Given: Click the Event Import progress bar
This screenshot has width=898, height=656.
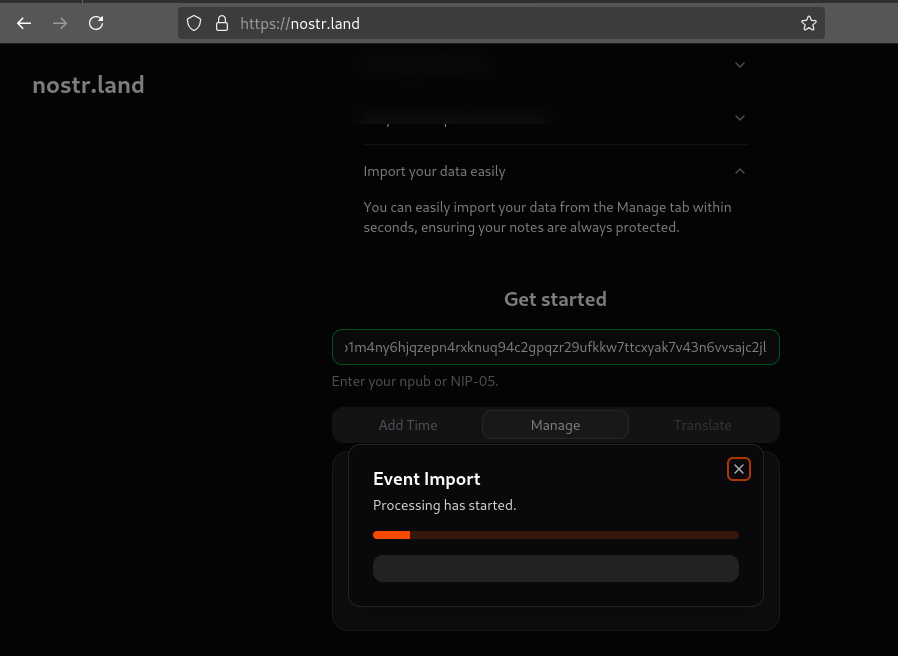Looking at the screenshot, I should coord(556,535).
